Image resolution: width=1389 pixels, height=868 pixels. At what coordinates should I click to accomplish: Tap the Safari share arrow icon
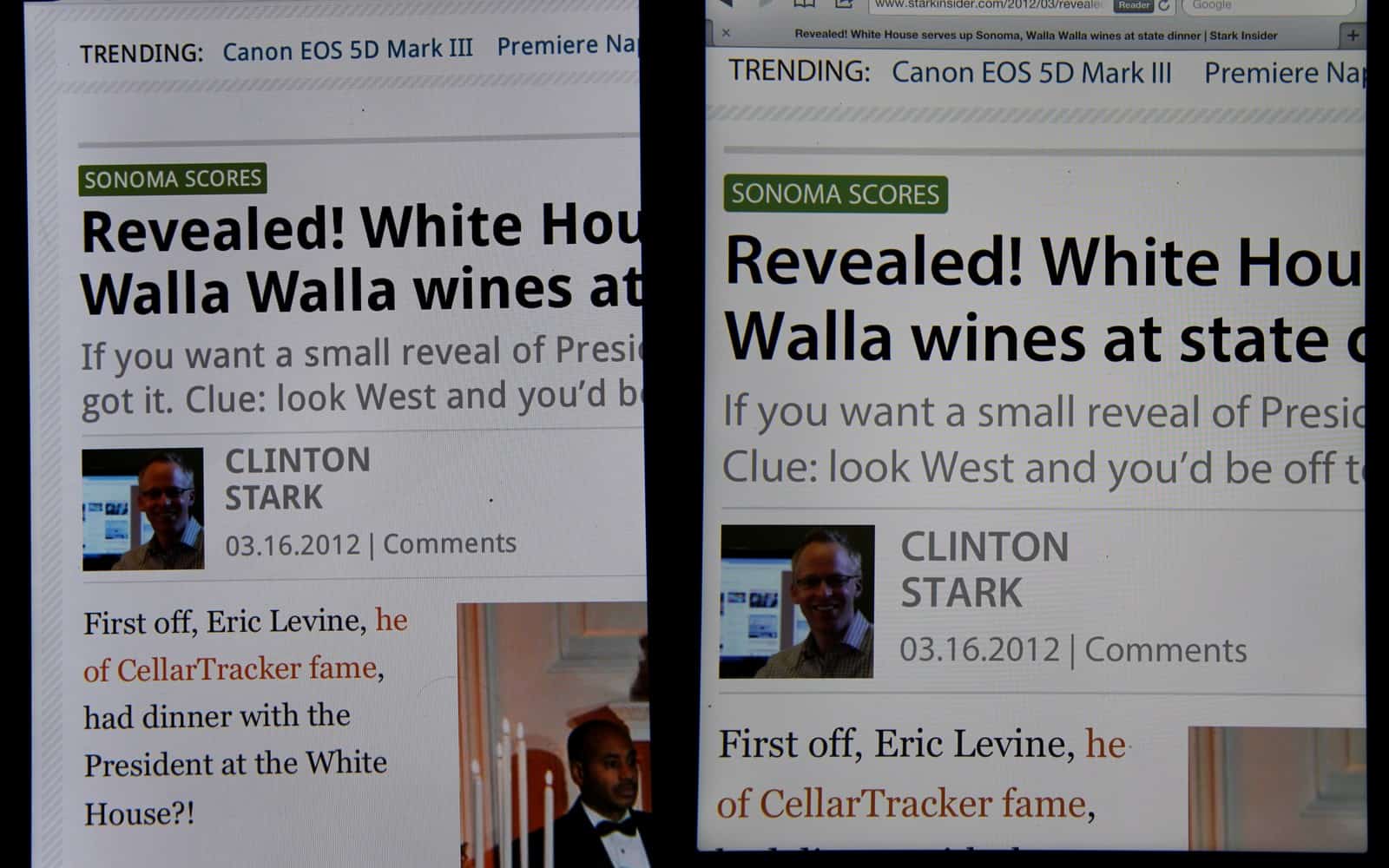(x=844, y=4)
